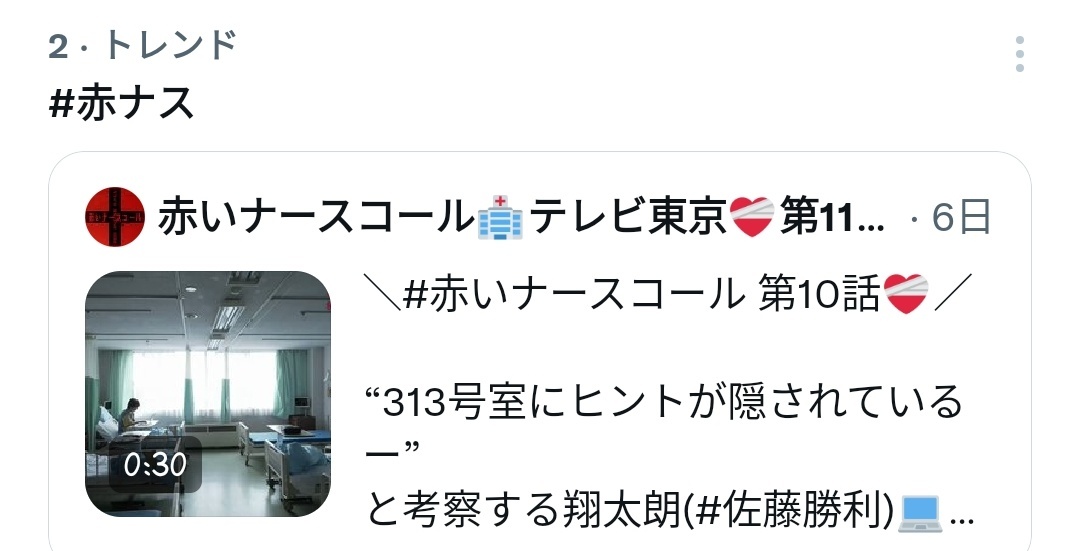Click the 第10話 text in tweet
1077x551 pixels.
819,294
